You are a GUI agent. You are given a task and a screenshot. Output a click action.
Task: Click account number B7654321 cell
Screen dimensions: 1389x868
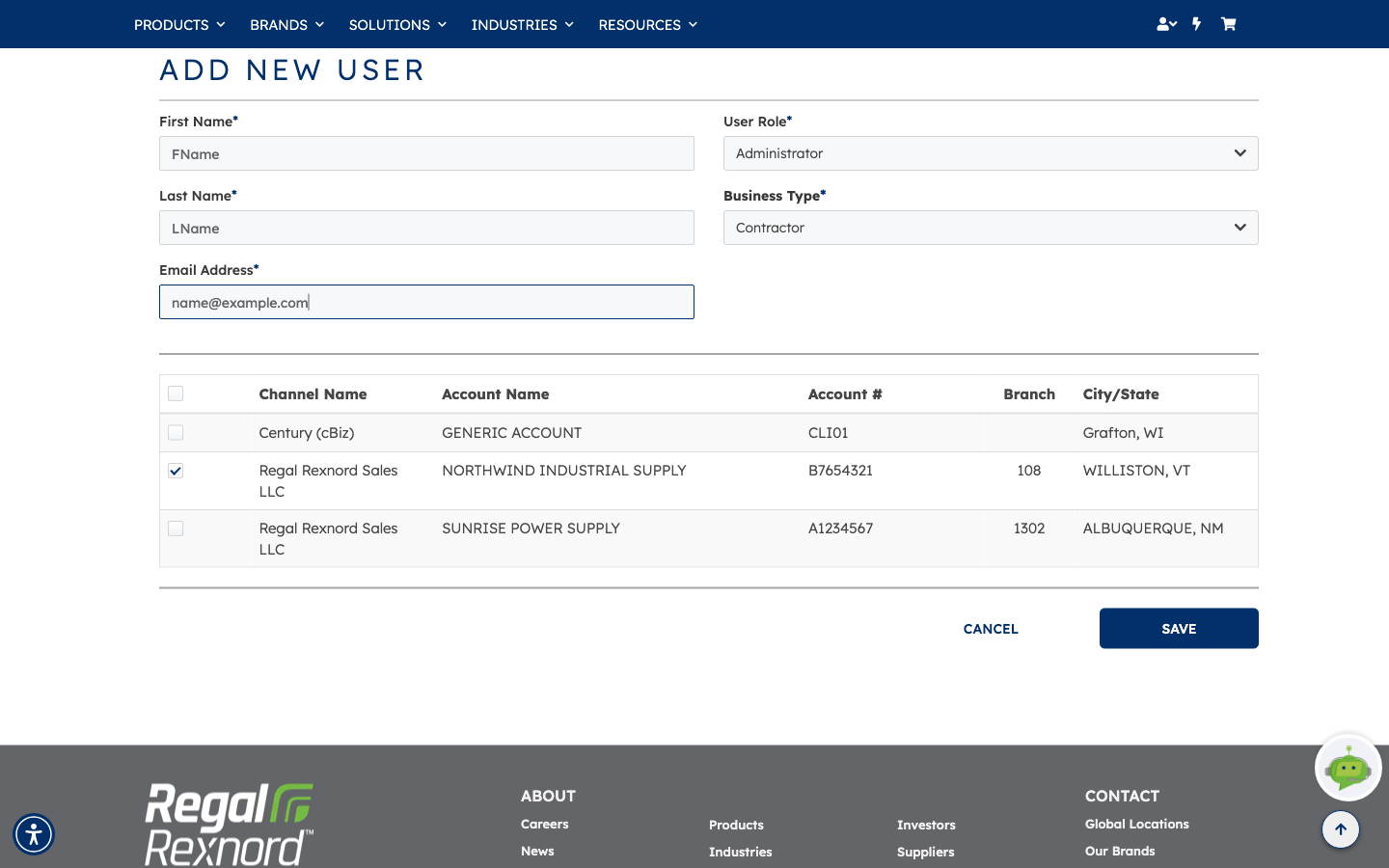tap(840, 471)
